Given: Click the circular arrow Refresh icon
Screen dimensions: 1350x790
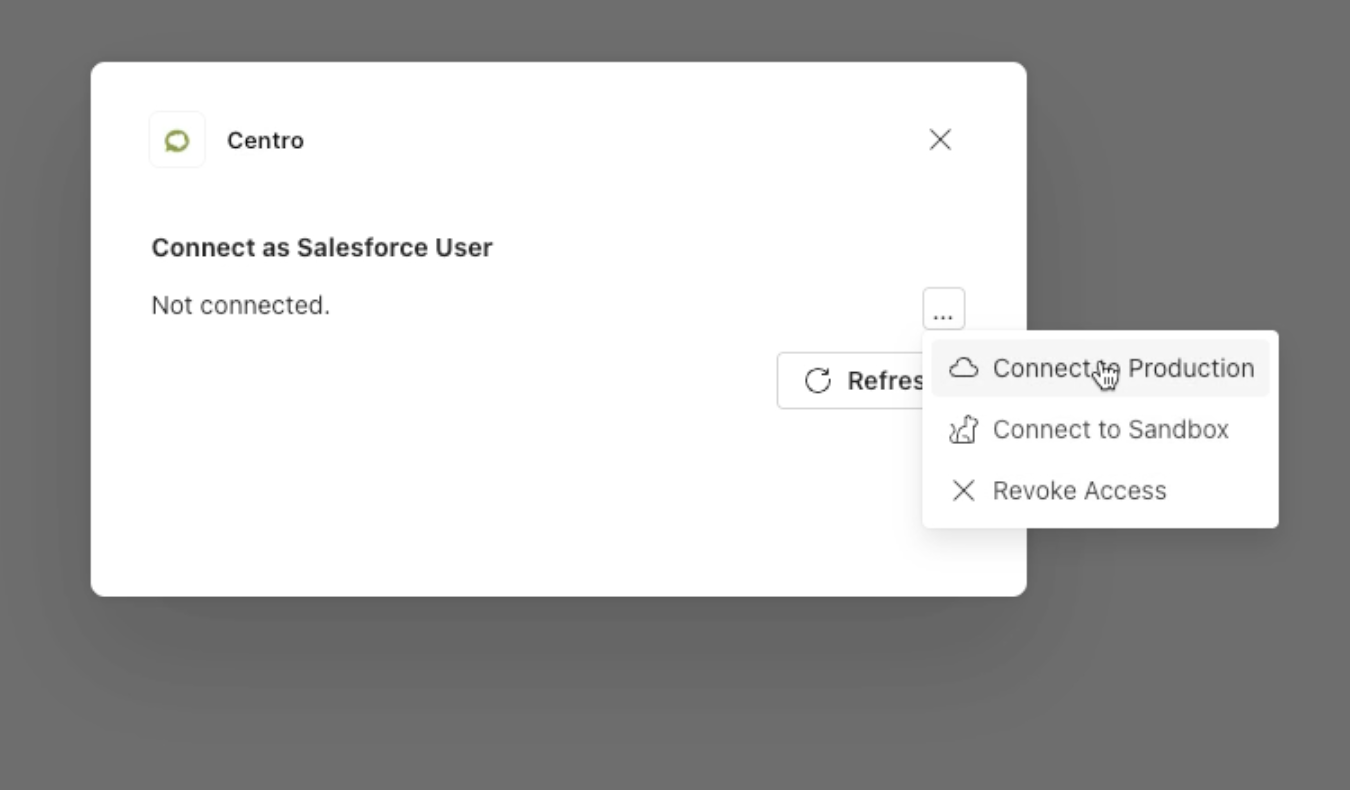Looking at the screenshot, I should [x=818, y=381].
